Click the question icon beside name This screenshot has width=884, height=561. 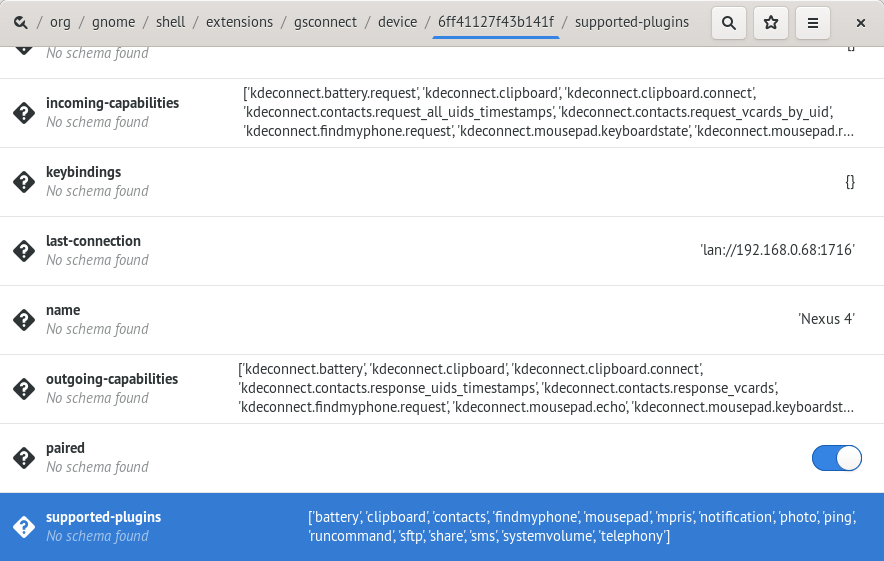coord(24,320)
